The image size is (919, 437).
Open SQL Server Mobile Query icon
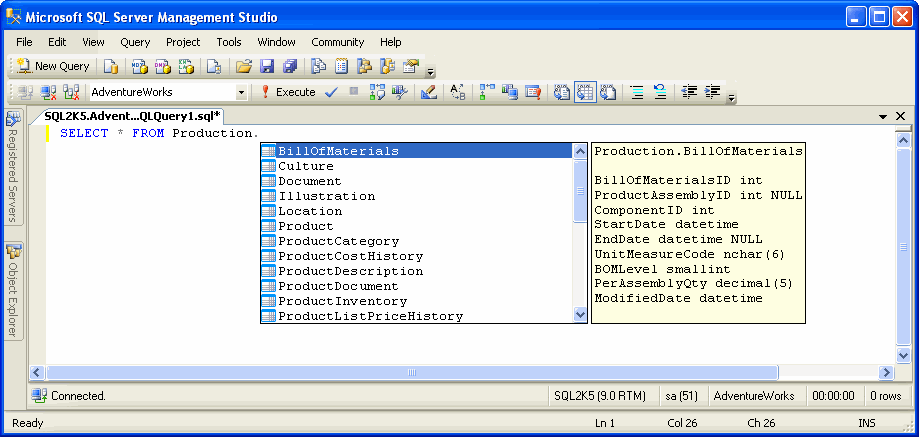coord(214,66)
